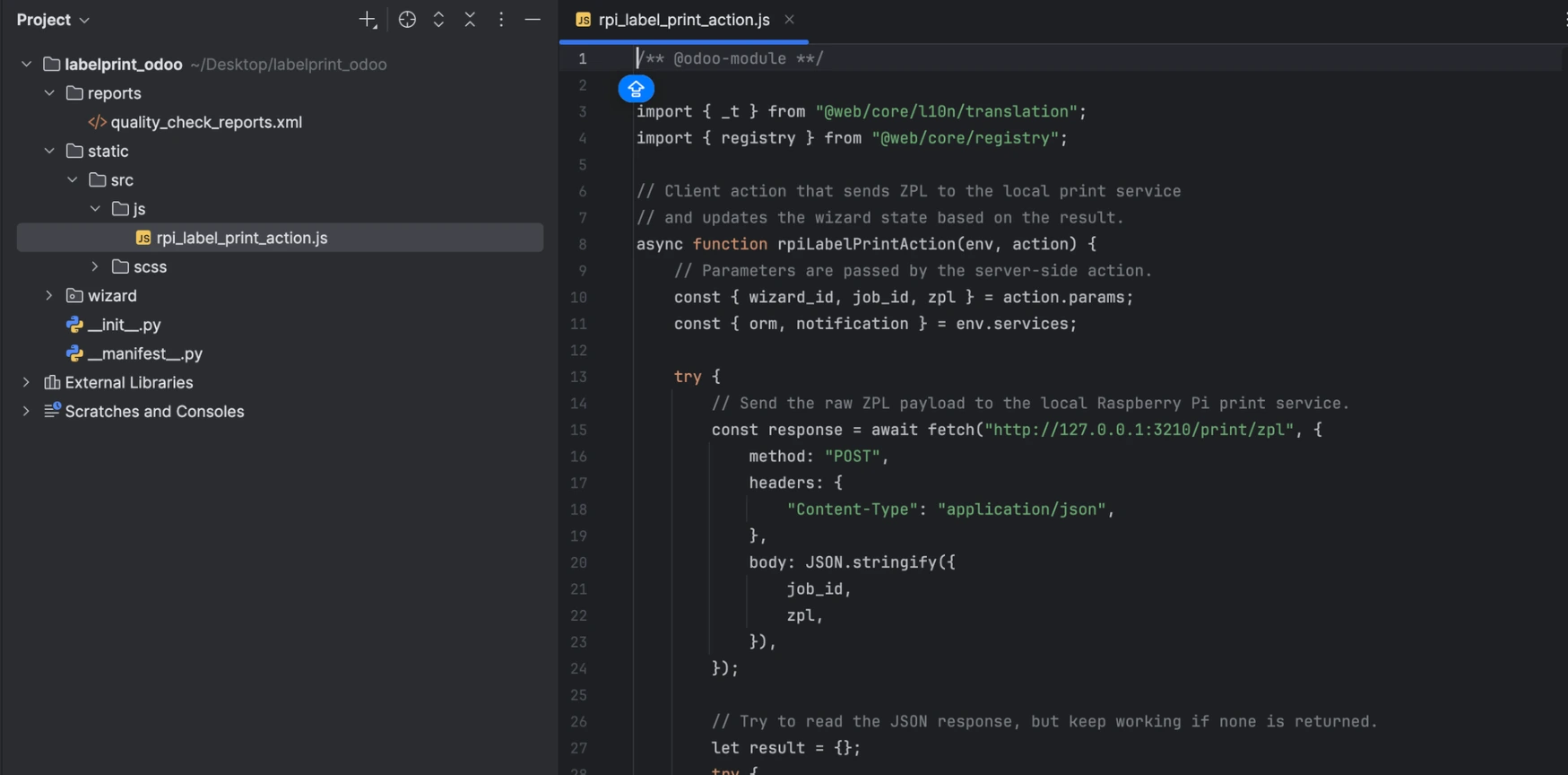Expand Scratches and Consoles node
This screenshot has width=1568, height=775.
tap(27, 411)
